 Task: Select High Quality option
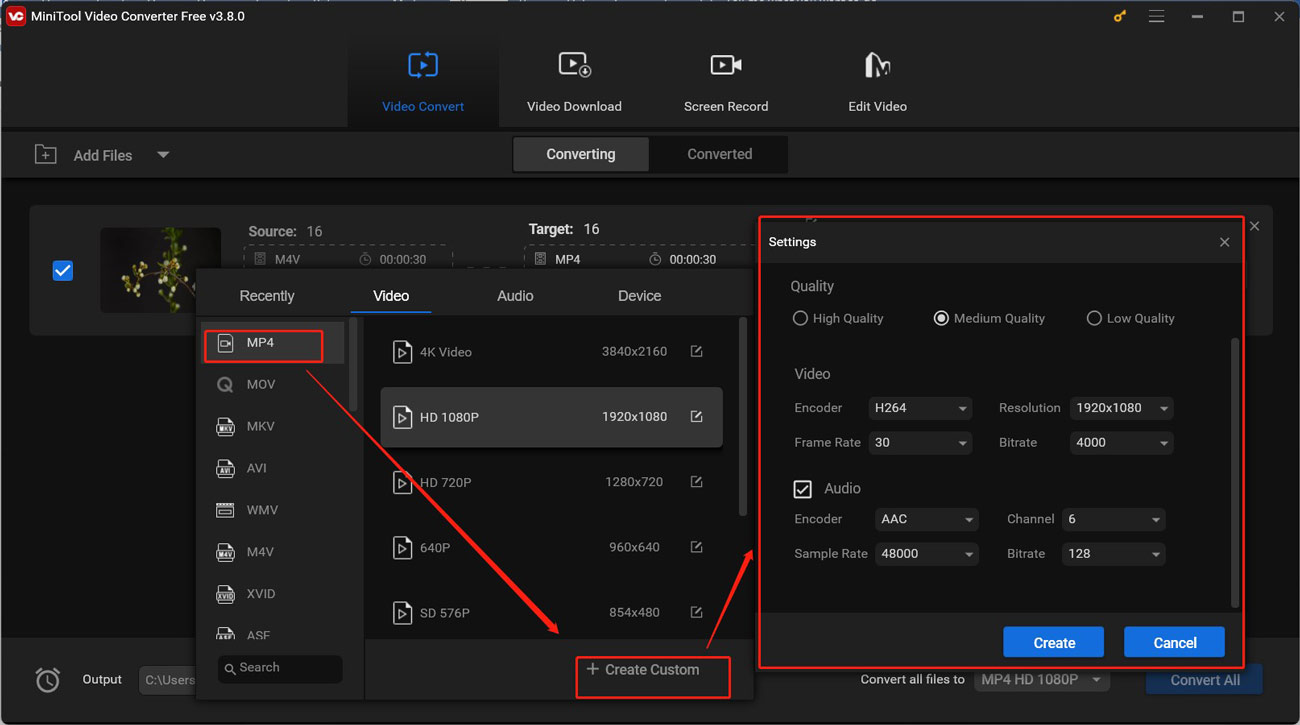838,318
